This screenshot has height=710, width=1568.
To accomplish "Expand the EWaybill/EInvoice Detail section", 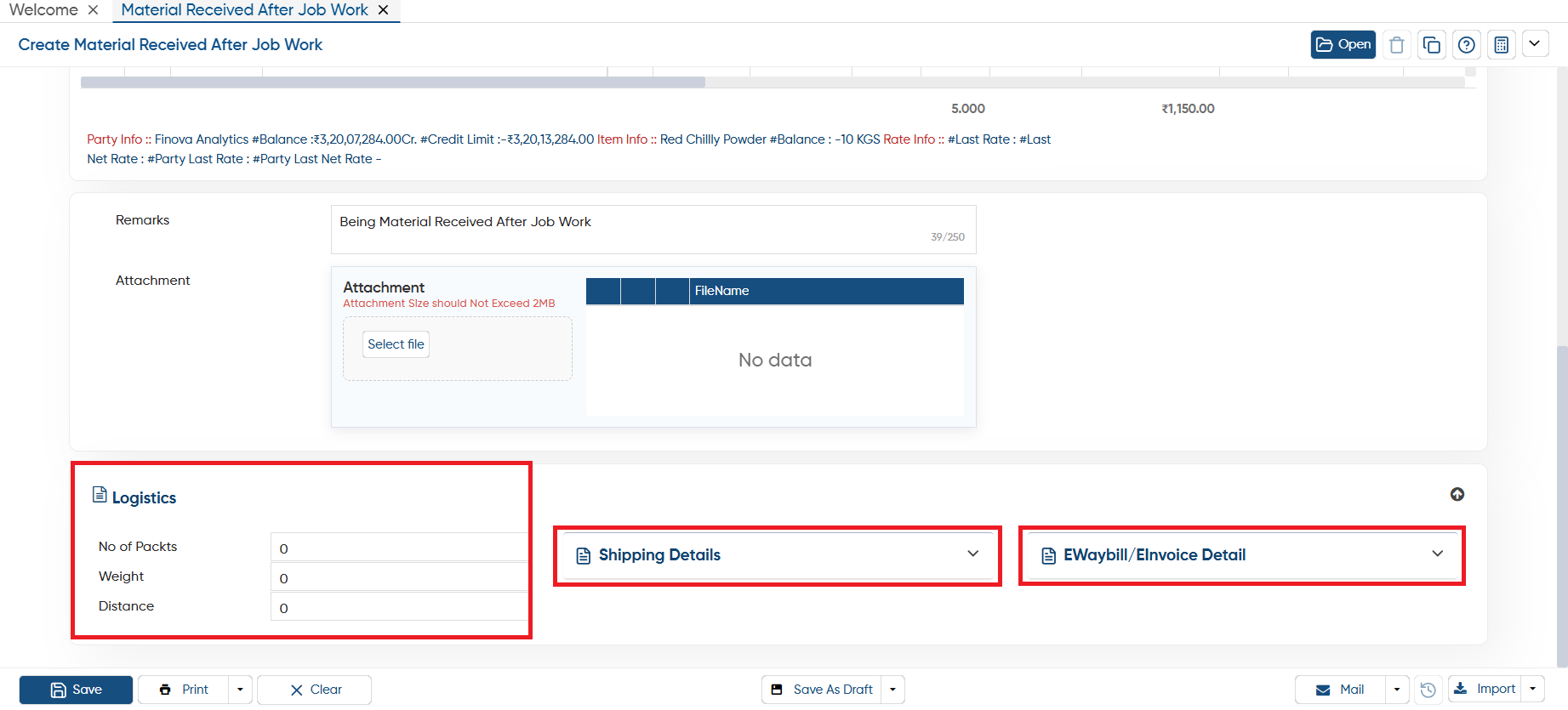I will click(x=1242, y=555).
